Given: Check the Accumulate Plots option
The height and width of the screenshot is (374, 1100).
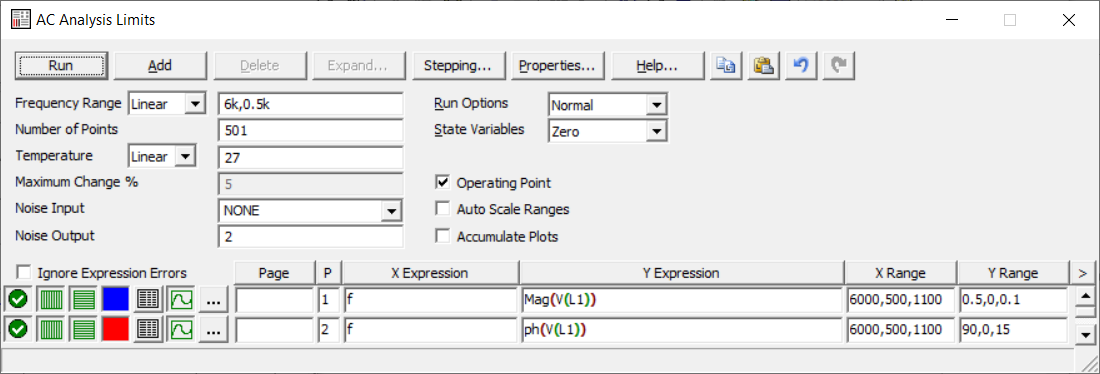Looking at the screenshot, I should click(442, 236).
